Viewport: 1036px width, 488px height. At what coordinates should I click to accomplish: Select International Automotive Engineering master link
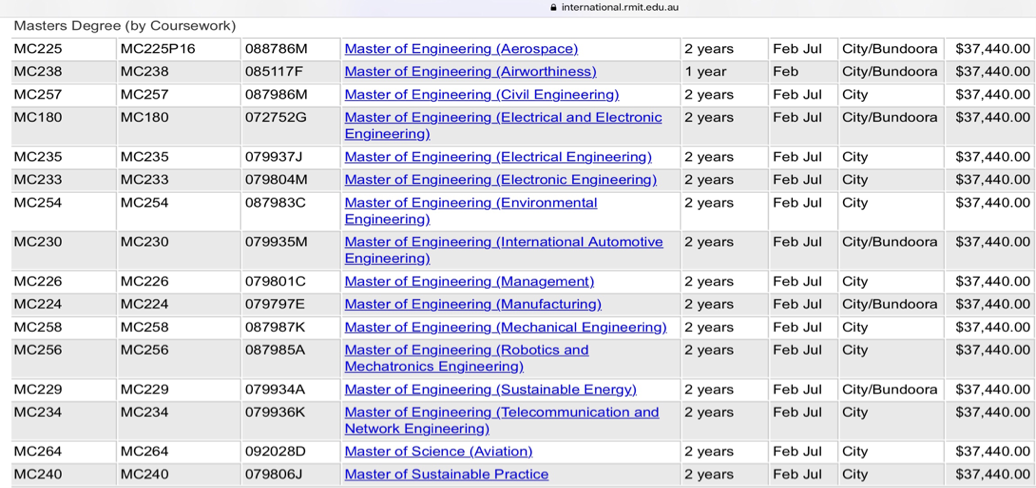pos(503,242)
